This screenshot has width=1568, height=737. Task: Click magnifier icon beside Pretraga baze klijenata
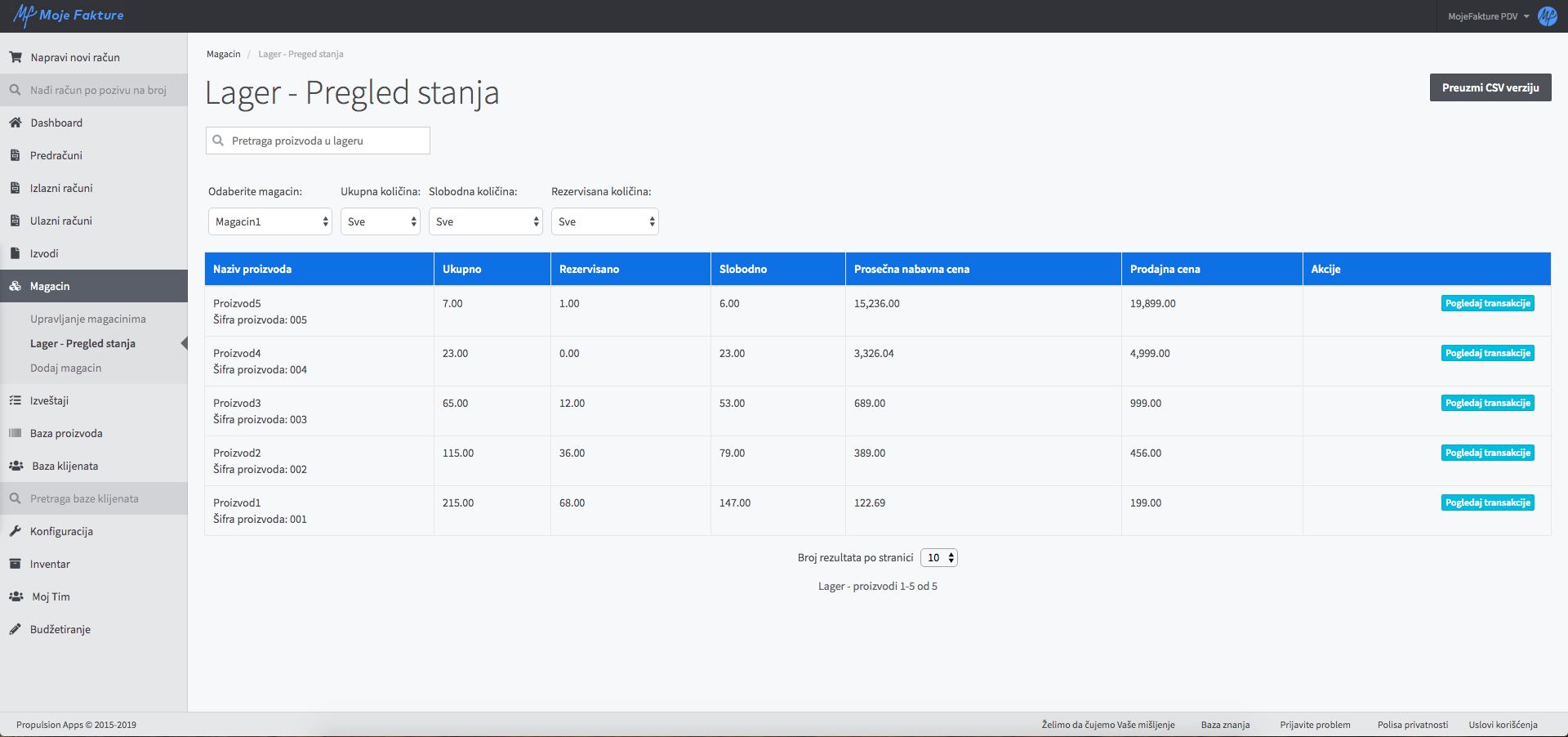click(15, 498)
